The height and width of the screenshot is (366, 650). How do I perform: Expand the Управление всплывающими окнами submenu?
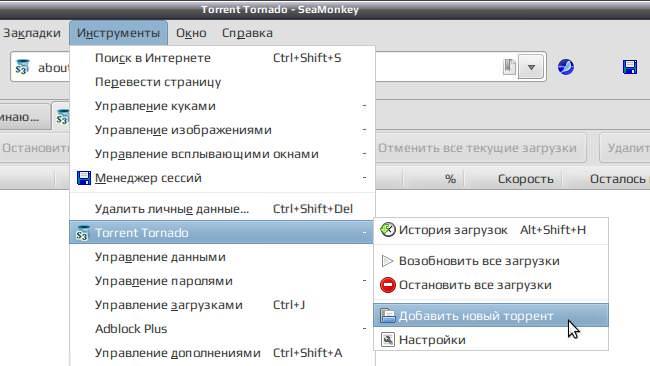coord(222,154)
